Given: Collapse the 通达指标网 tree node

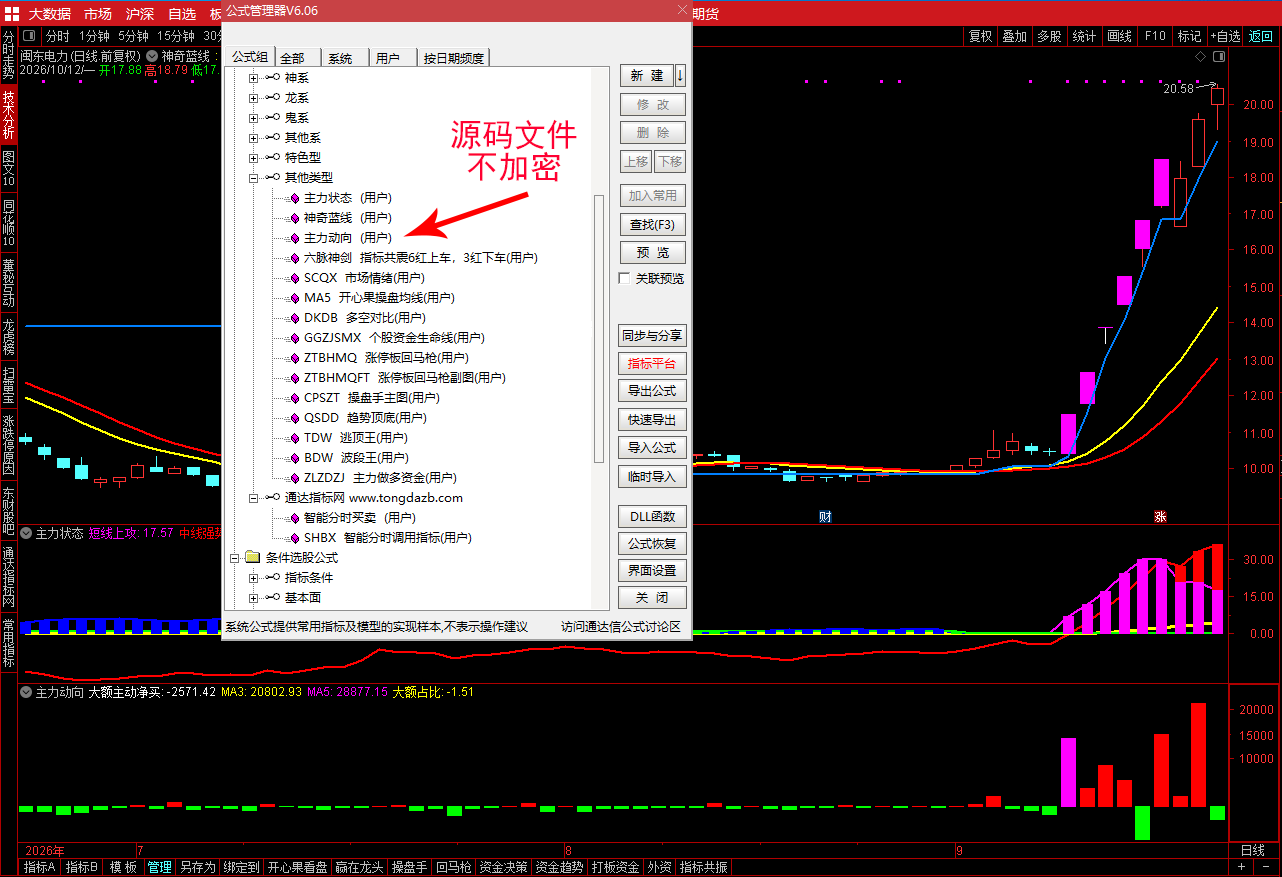Looking at the screenshot, I should tap(254, 498).
